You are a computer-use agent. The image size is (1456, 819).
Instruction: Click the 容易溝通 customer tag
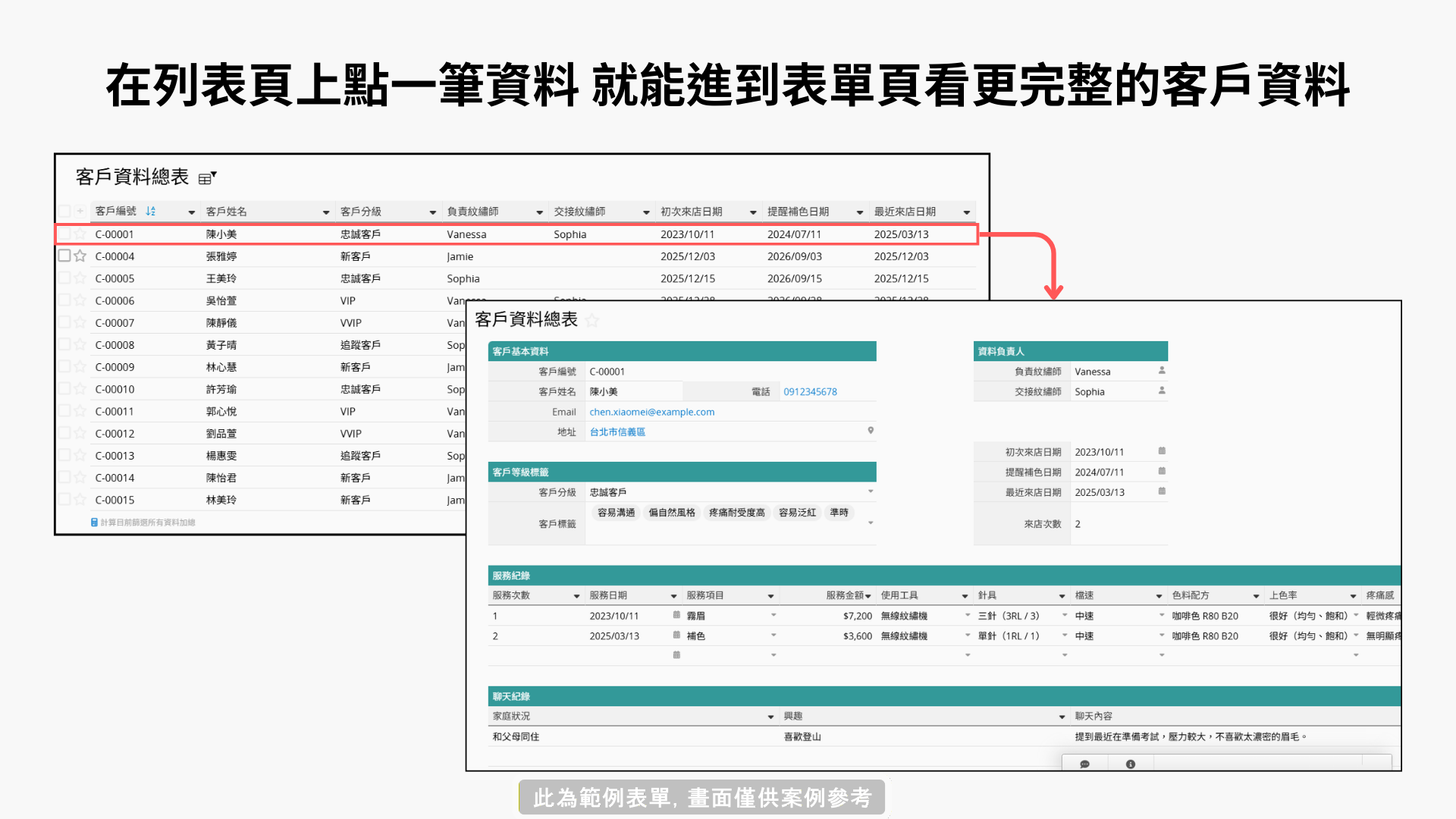coord(616,513)
